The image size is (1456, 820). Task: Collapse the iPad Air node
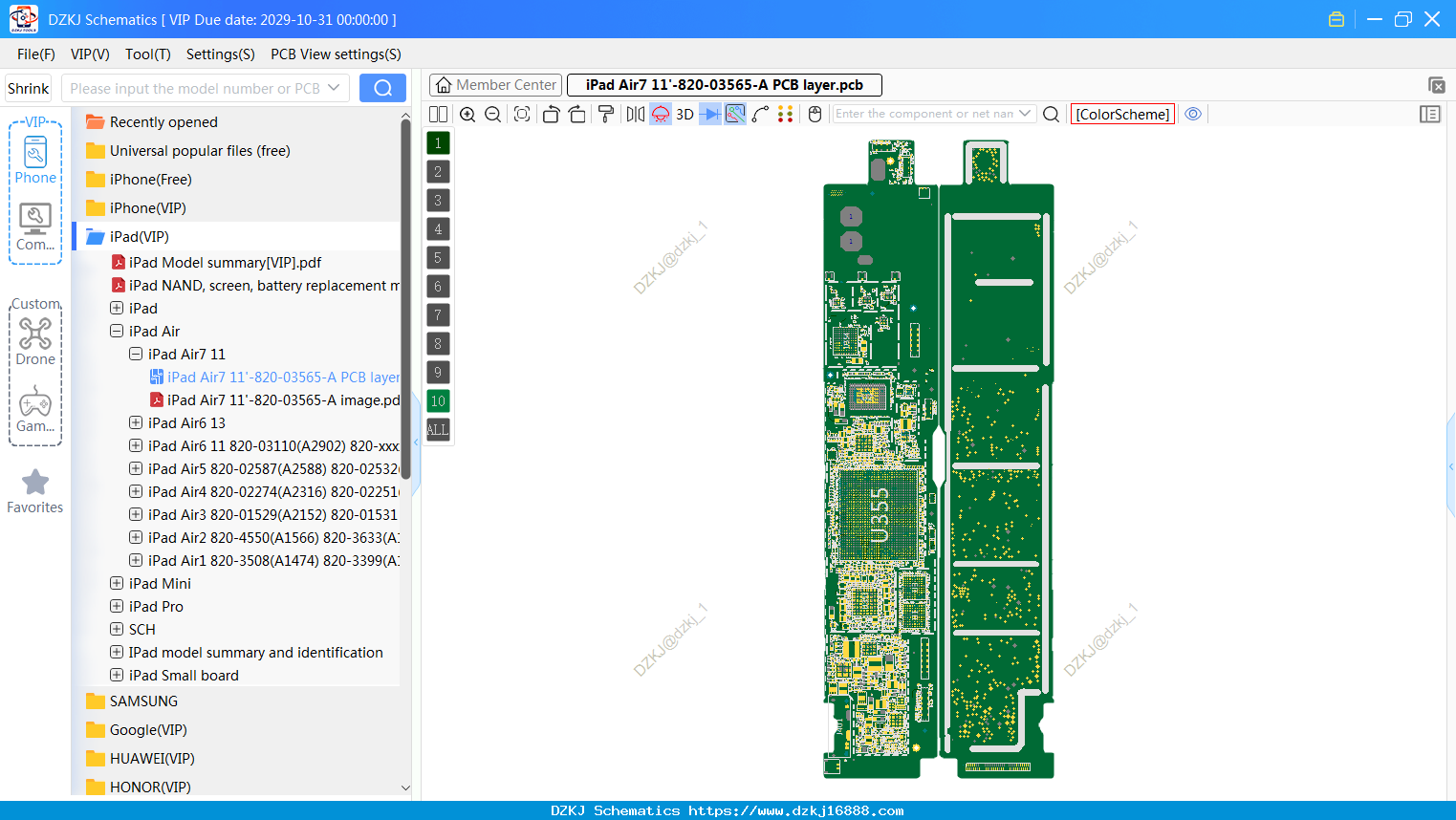tap(117, 331)
